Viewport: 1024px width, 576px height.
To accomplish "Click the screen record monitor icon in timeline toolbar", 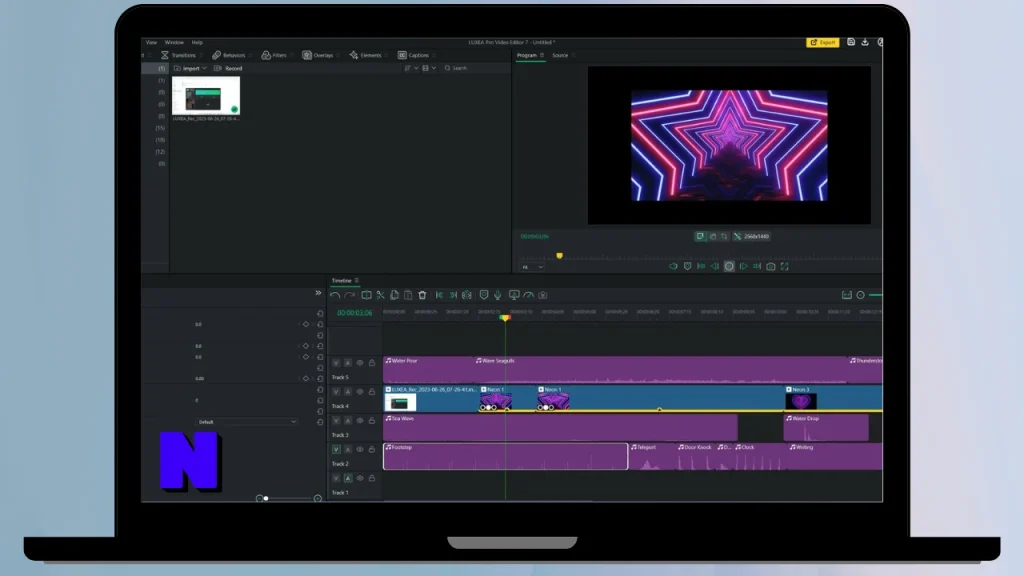I will [x=515, y=295].
